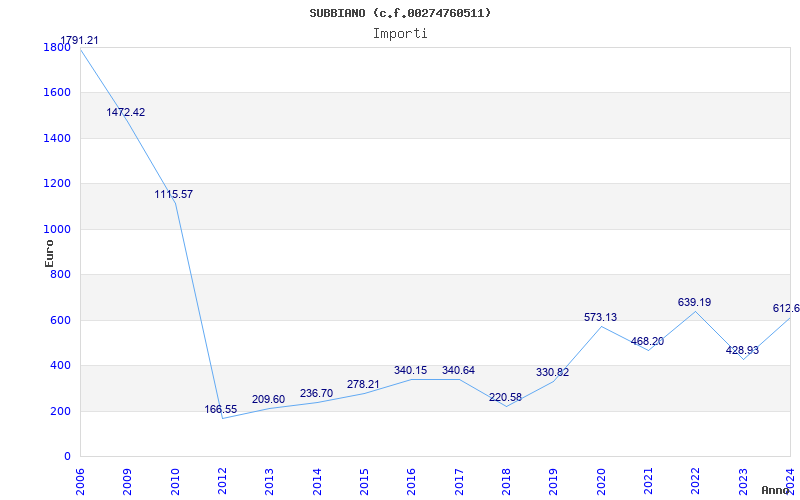Click the 2009 year label
This screenshot has width=800, height=500.
[x=128, y=482]
